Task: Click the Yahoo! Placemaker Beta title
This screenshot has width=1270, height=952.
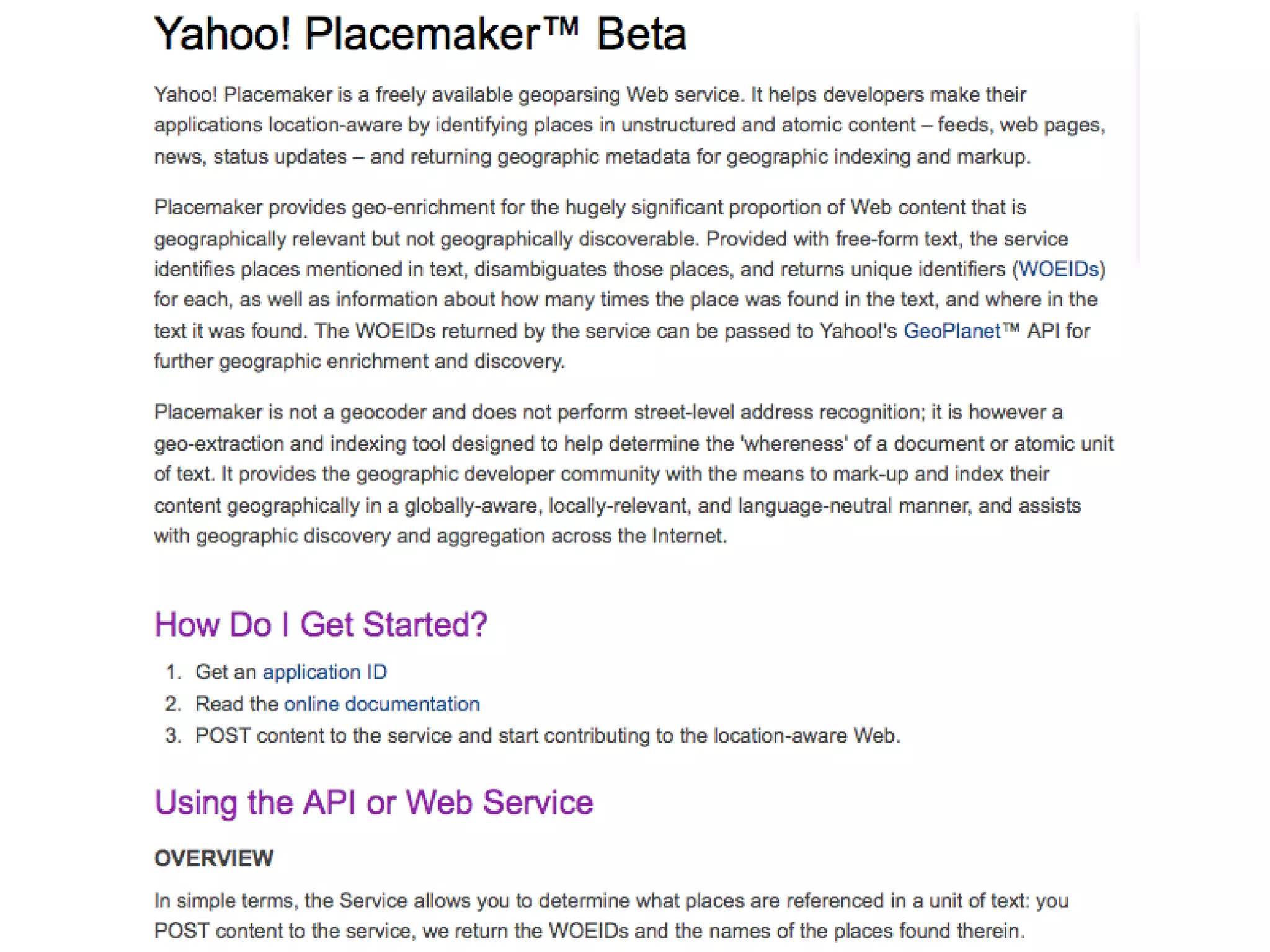Action: click(420, 34)
